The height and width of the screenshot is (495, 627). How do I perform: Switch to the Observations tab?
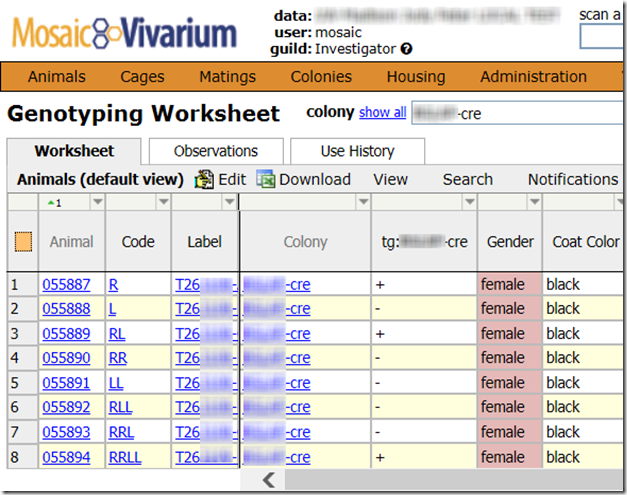coord(216,151)
